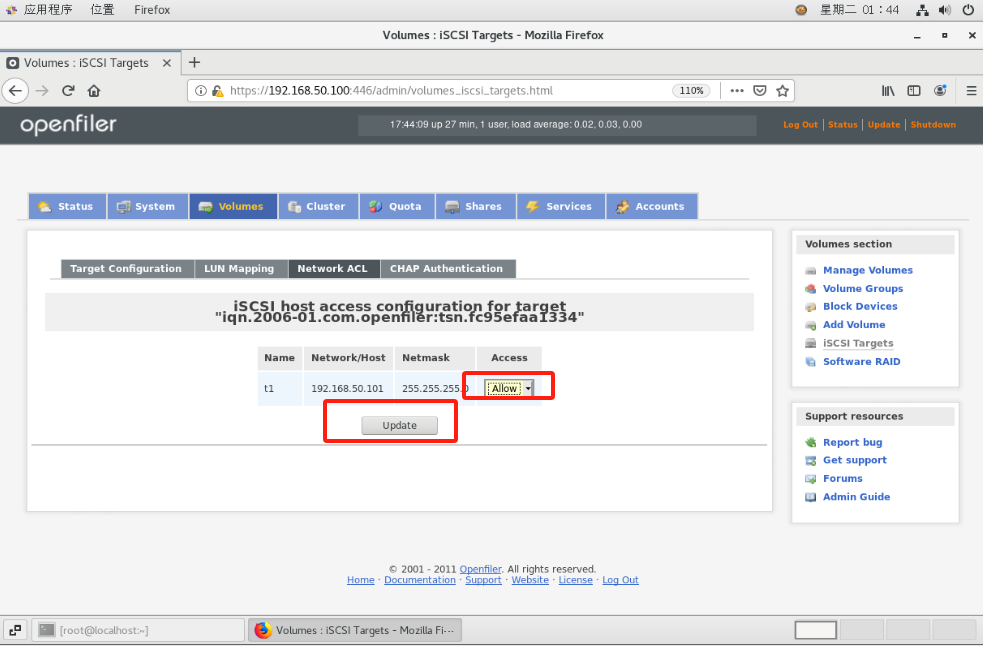Open the Accounts main tab

point(651,206)
